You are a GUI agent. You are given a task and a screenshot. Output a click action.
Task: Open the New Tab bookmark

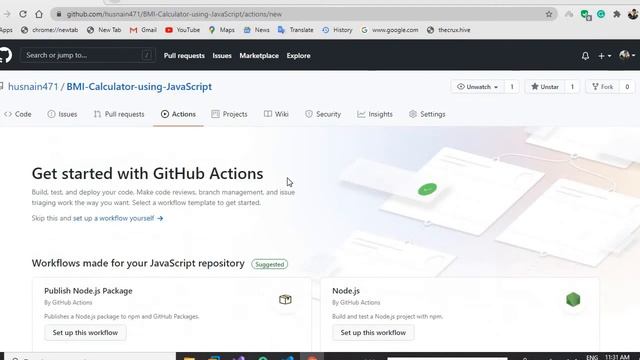click(104, 30)
